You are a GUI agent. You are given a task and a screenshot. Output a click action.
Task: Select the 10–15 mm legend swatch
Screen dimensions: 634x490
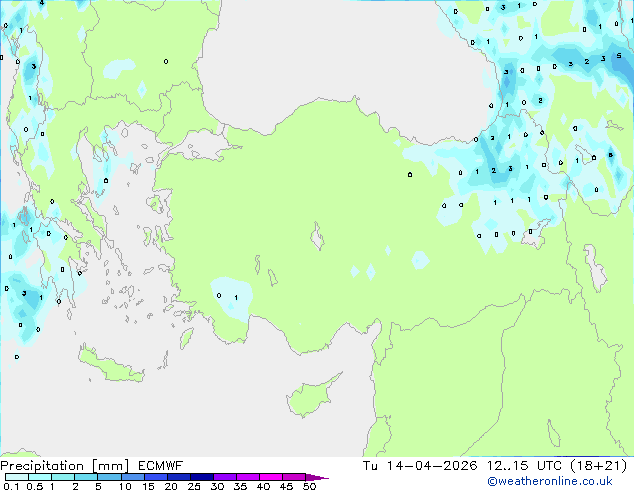pyautogui.click(x=132, y=477)
